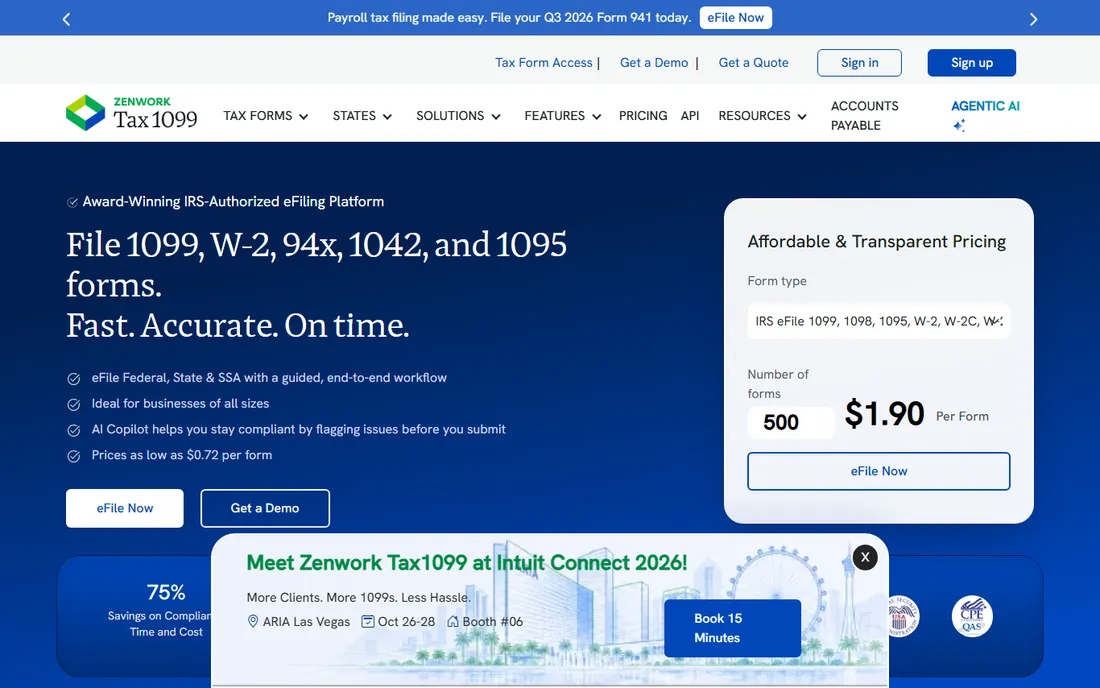1100x688 pixels.
Task: Click the Sign in button
Action: pyautogui.click(x=859, y=62)
